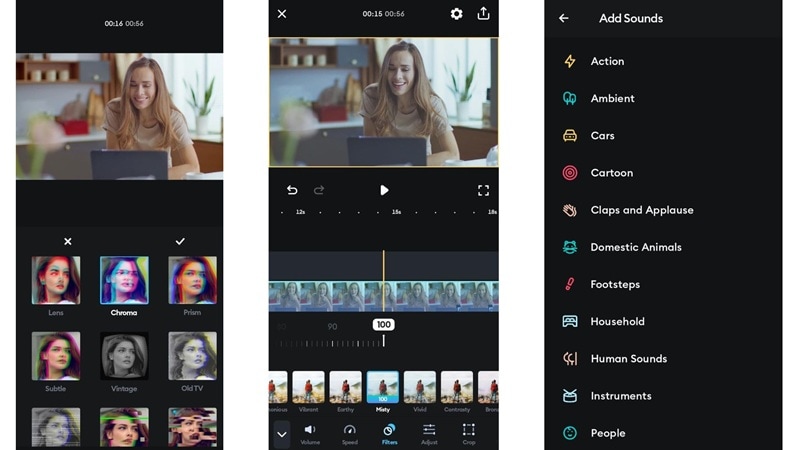Tap the Domestic Animals cat icon
800x450 pixels.
tap(570, 247)
